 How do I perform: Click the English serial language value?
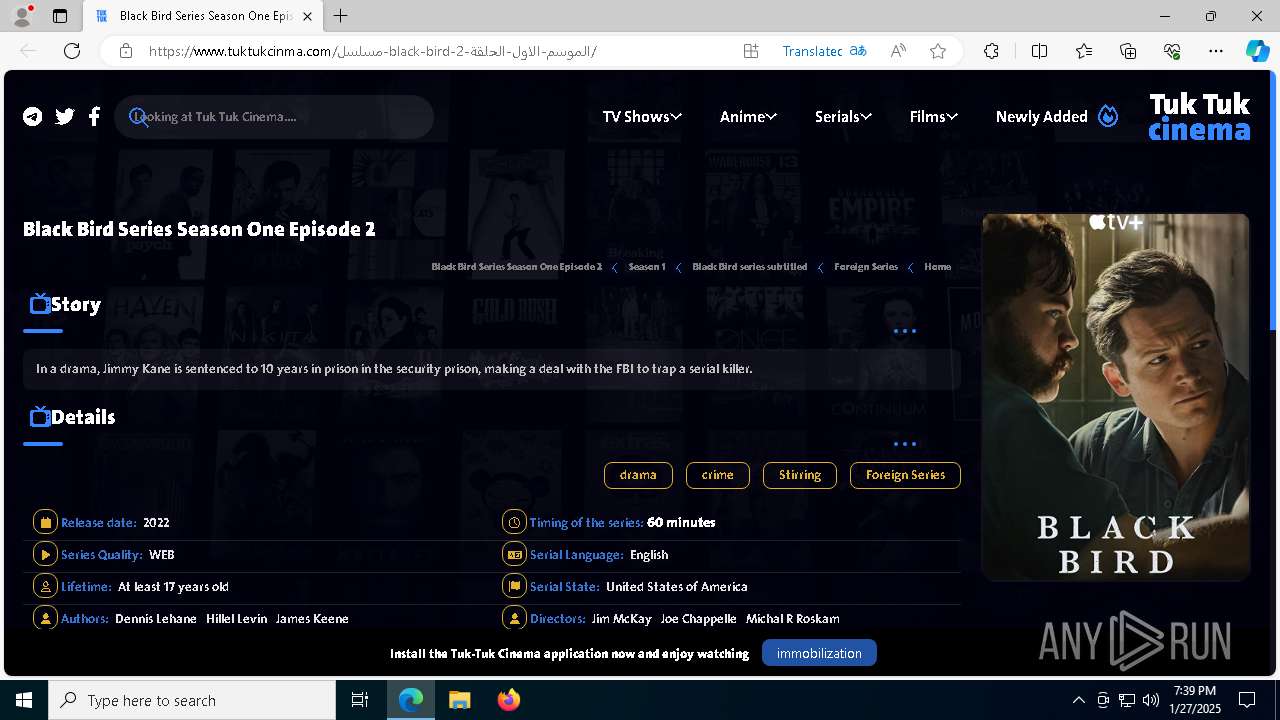pyautogui.click(x=650, y=555)
